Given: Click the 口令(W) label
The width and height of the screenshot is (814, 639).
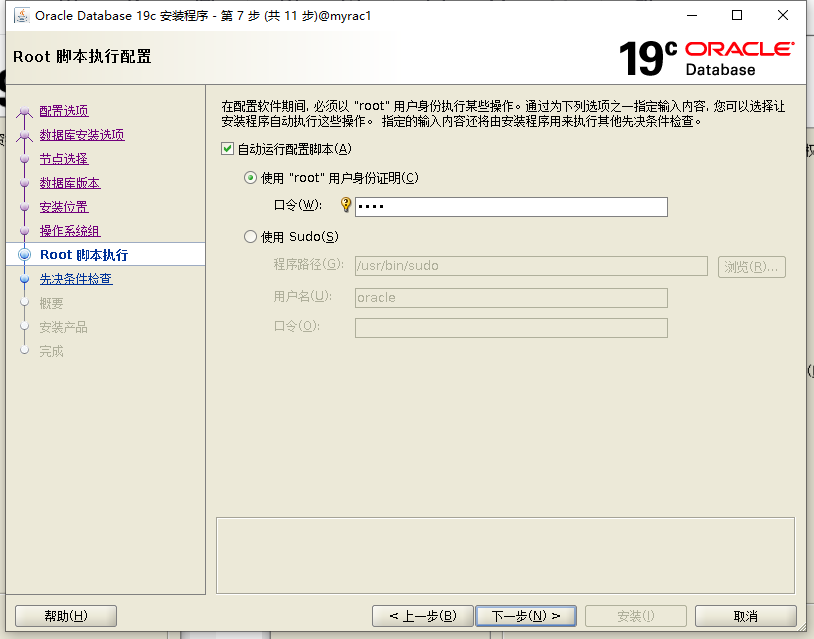Looking at the screenshot, I should tap(297, 205).
